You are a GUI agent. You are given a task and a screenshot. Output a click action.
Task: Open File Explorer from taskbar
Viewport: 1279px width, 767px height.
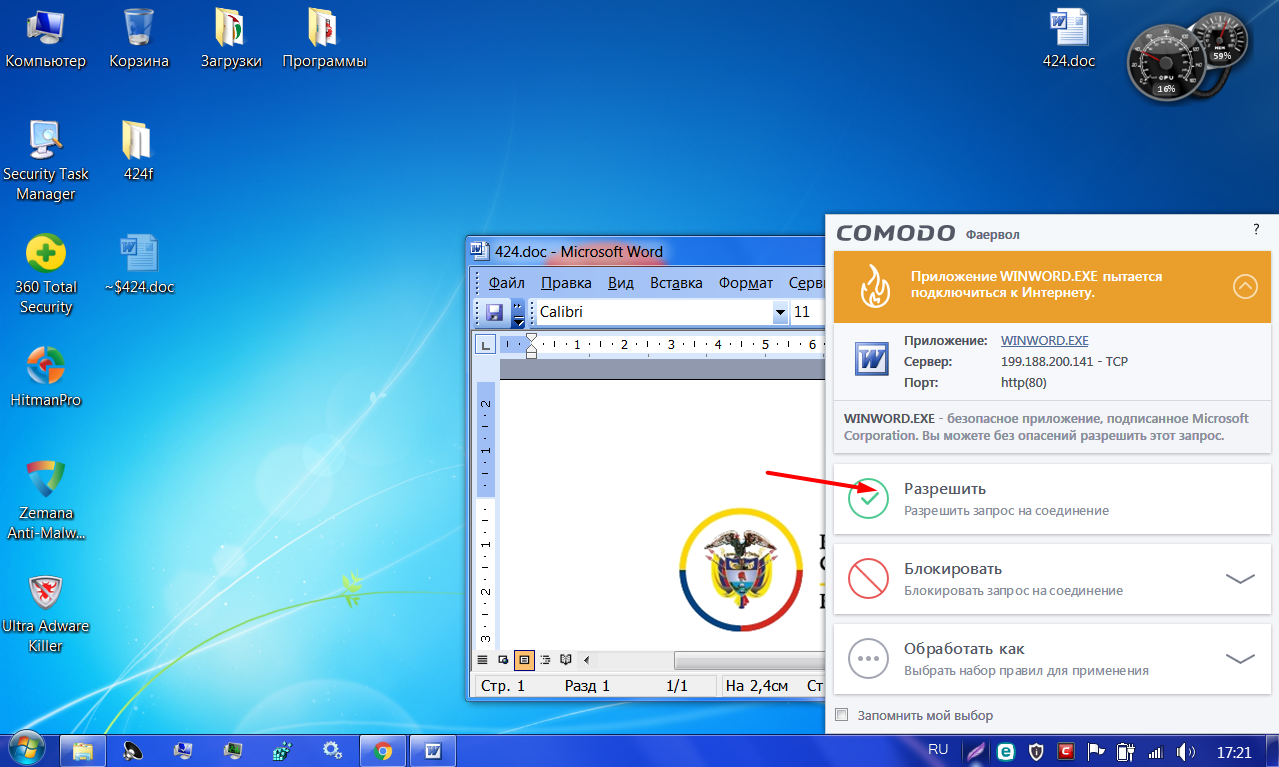click(83, 749)
